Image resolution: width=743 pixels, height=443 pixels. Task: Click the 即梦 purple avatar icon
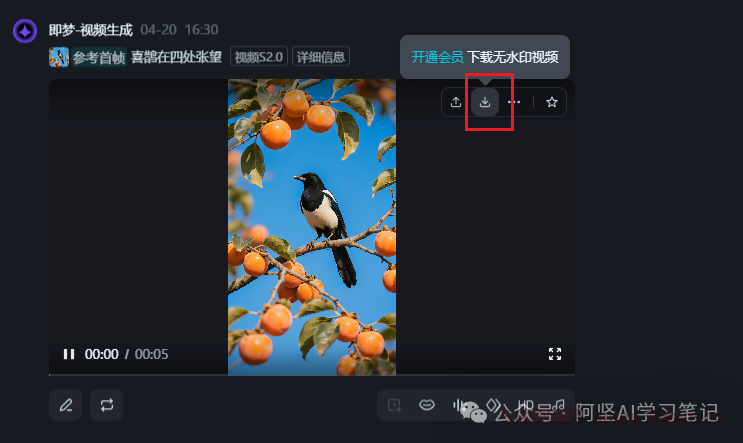[25, 31]
